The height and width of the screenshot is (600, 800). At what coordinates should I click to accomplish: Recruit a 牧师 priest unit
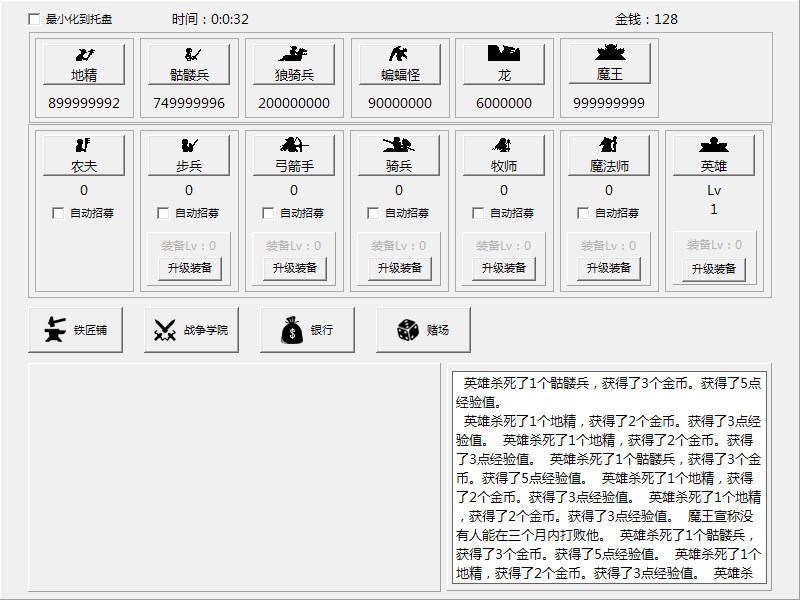tap(504, 156)
